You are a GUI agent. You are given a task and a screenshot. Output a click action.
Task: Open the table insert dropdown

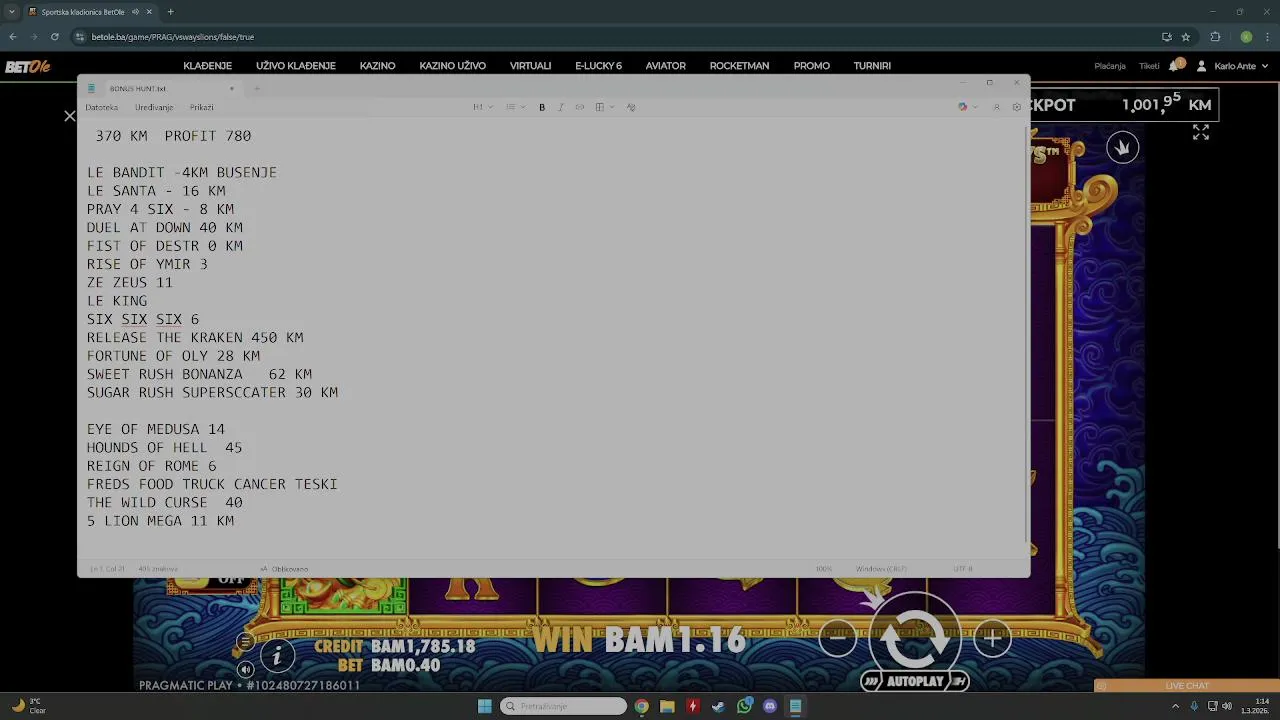pyautogui.click(x=604, y=107)
